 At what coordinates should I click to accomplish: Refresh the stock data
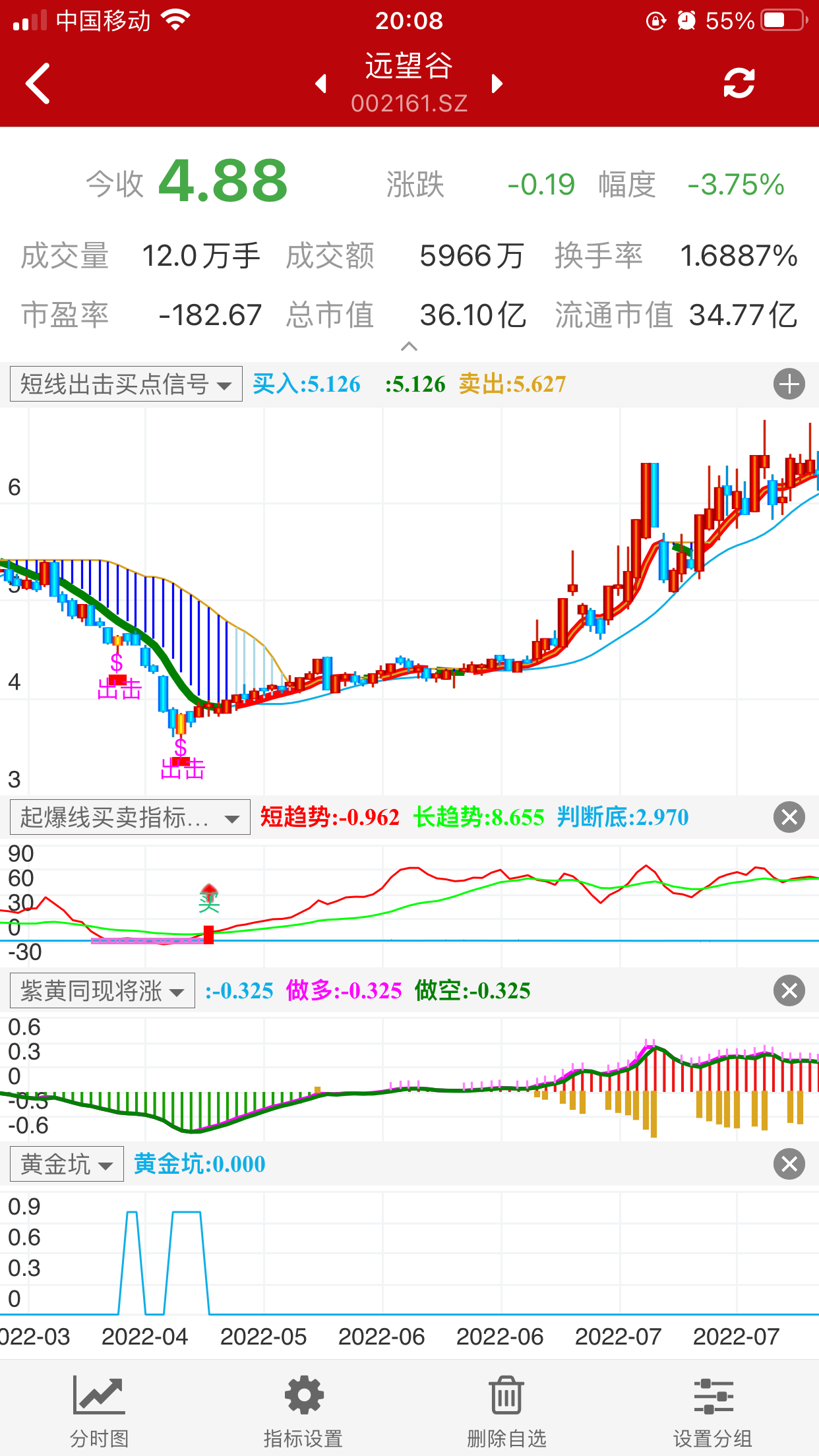click(x=739, y=84)
